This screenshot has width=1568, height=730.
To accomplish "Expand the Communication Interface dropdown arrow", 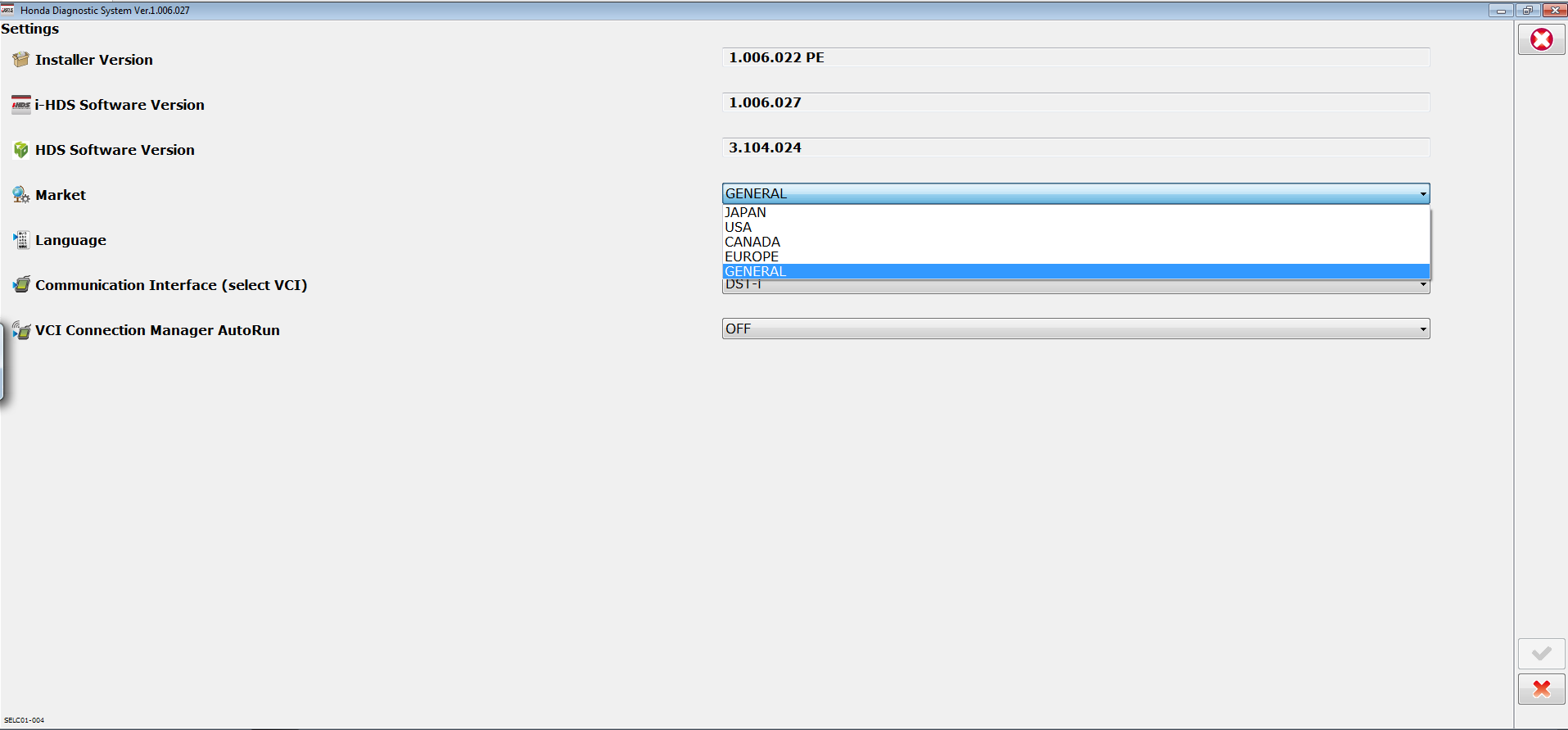I will tap(1422, 286).
